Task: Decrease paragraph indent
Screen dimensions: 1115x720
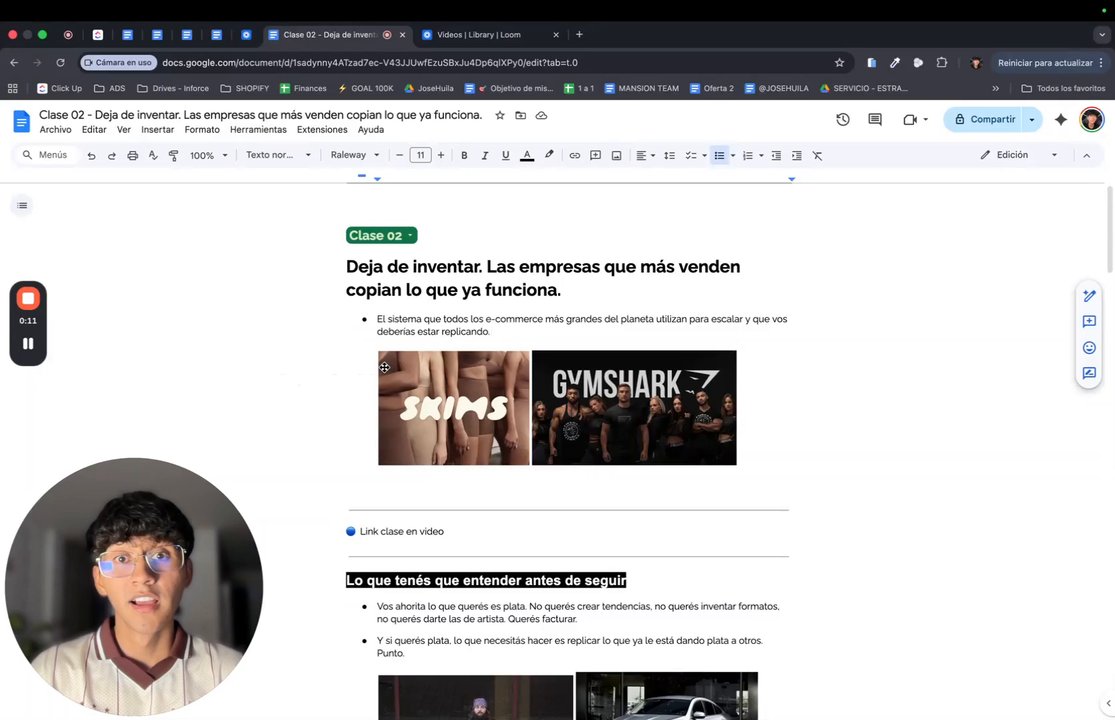Action: tap(777, 156)
